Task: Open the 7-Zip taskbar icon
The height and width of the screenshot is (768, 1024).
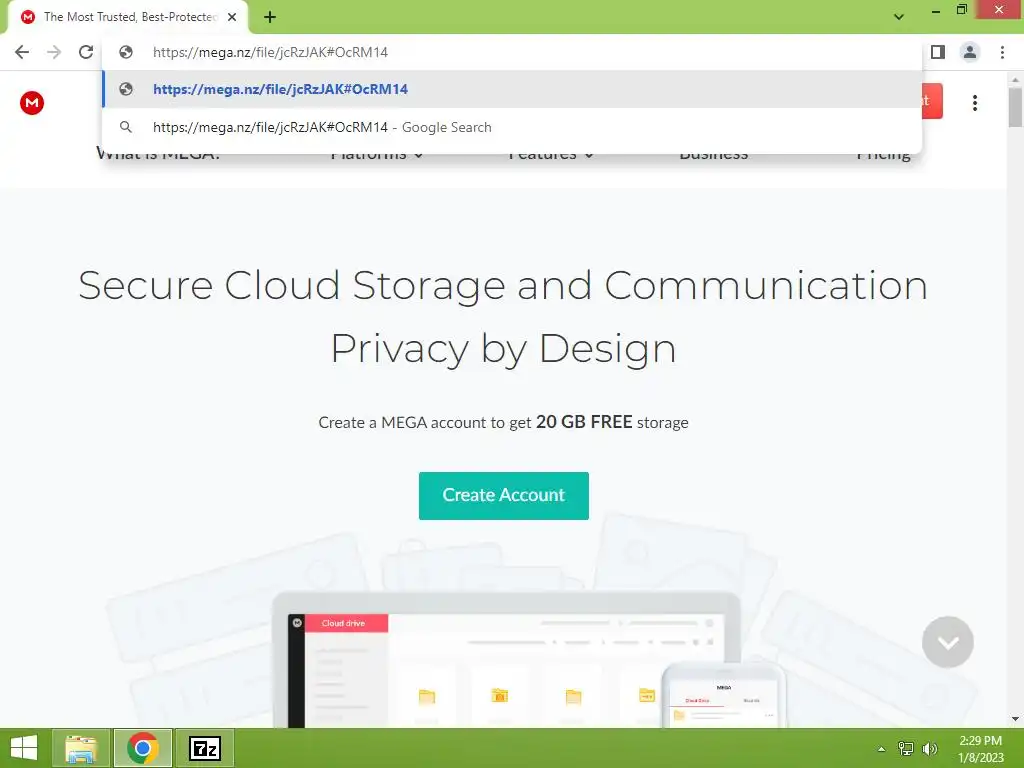Action: [x=205, y=748]
